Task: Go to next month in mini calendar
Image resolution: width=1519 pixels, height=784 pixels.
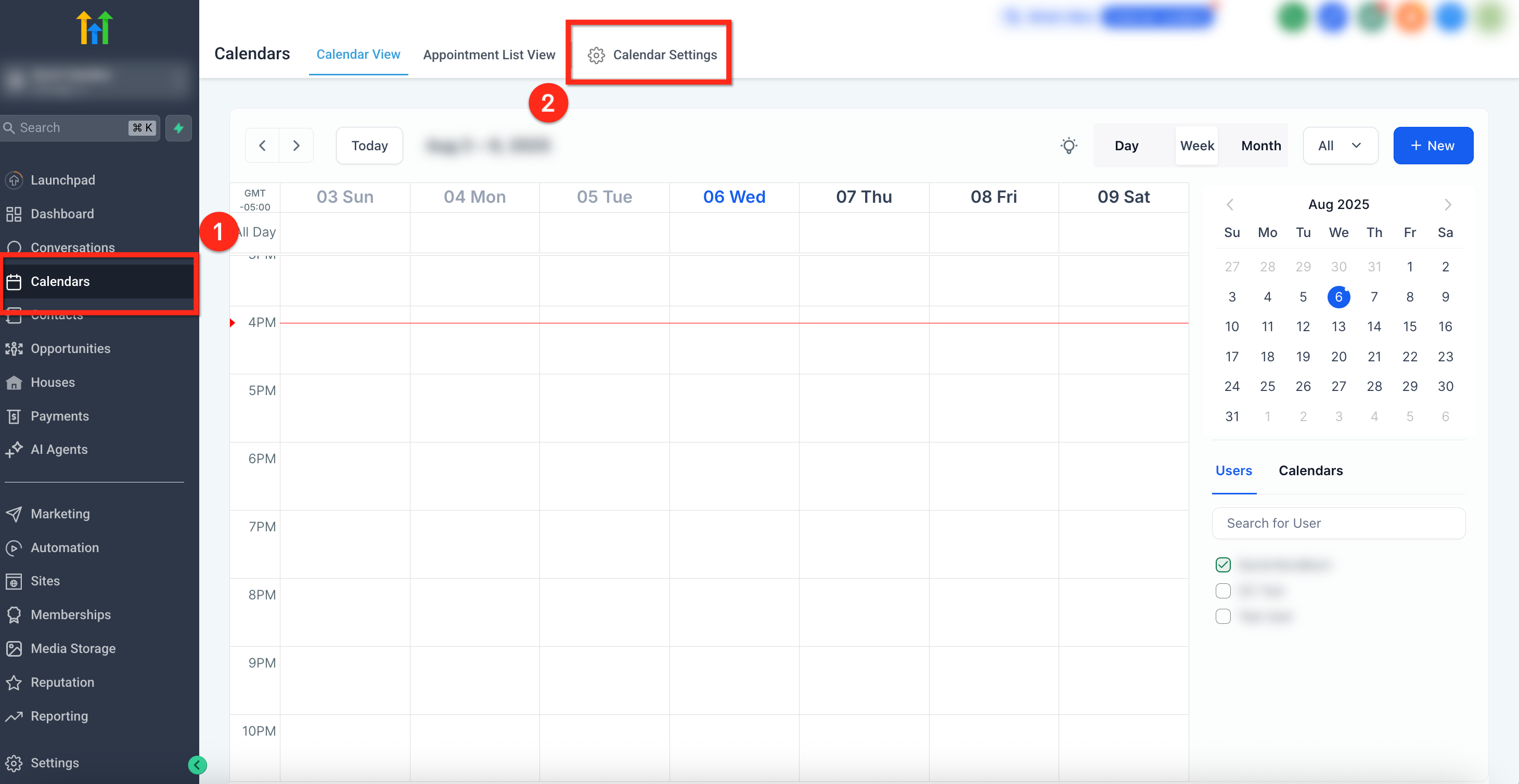Action: point(1448,204)
